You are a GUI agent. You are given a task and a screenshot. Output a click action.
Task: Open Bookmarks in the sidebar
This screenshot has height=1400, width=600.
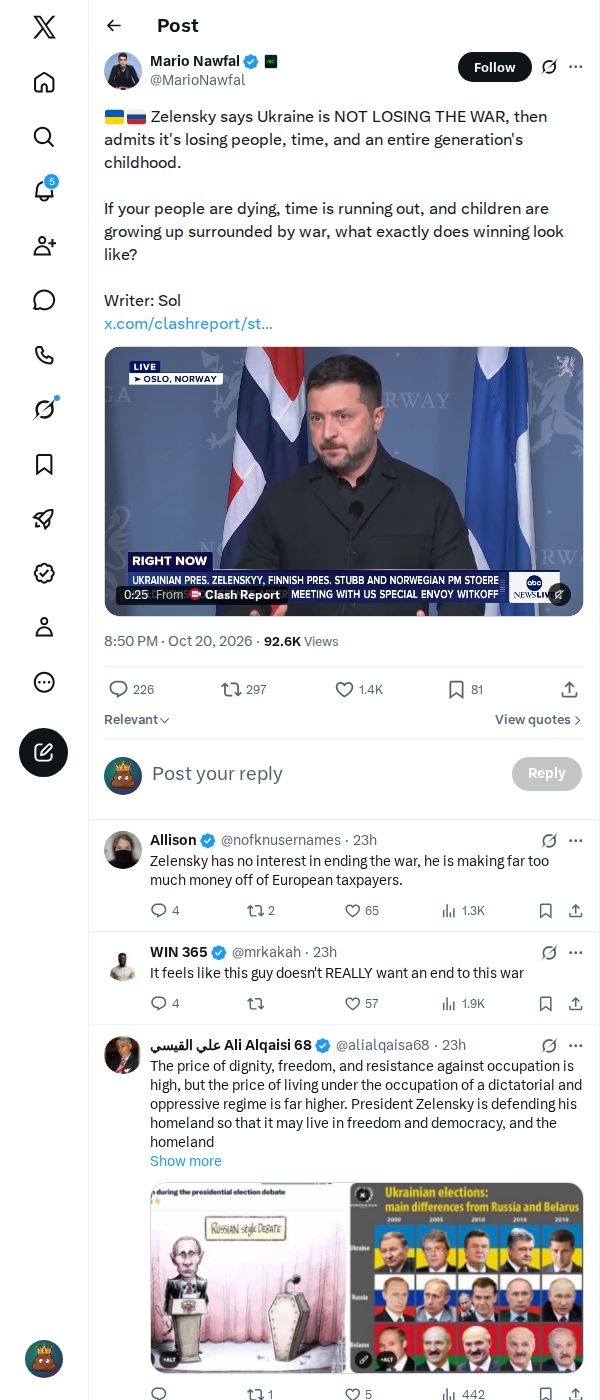[44, 464]
